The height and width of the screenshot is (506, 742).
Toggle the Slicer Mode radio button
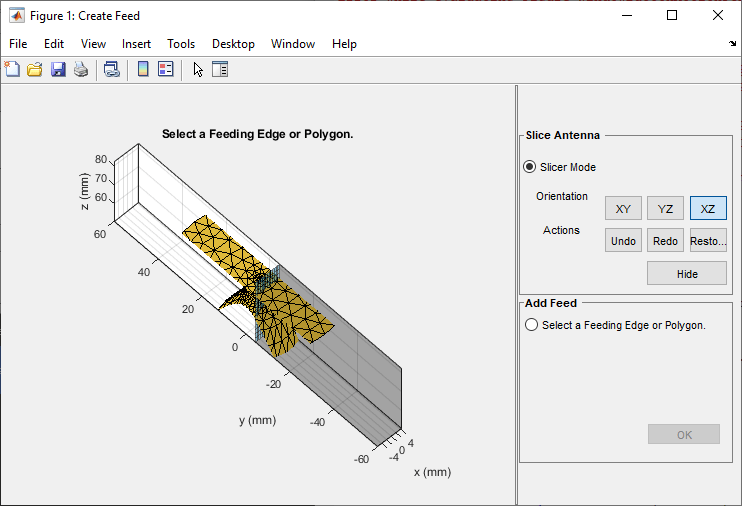(530, 167)
